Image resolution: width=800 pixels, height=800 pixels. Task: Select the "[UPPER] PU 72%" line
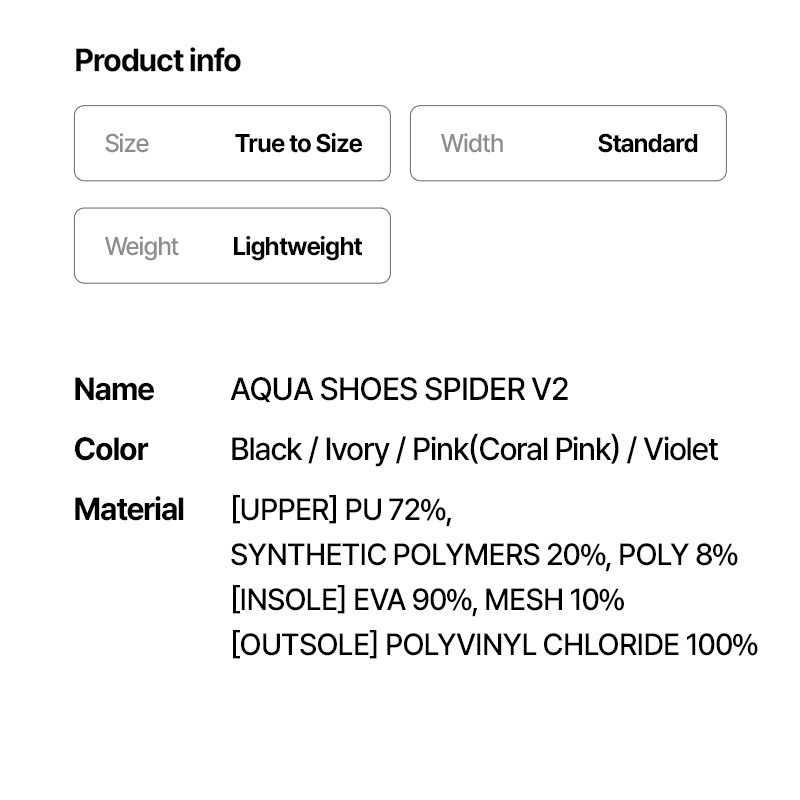[340, 510]
